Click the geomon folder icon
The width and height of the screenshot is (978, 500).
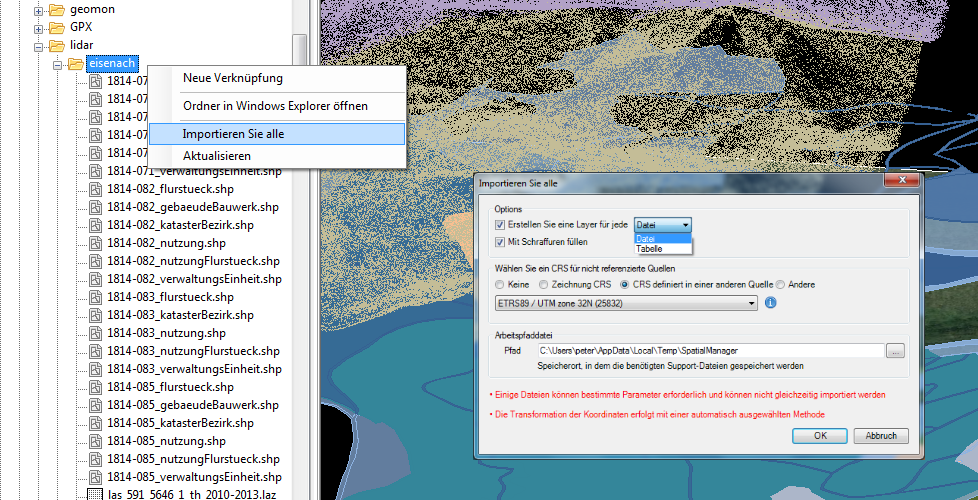pos(57,9)
